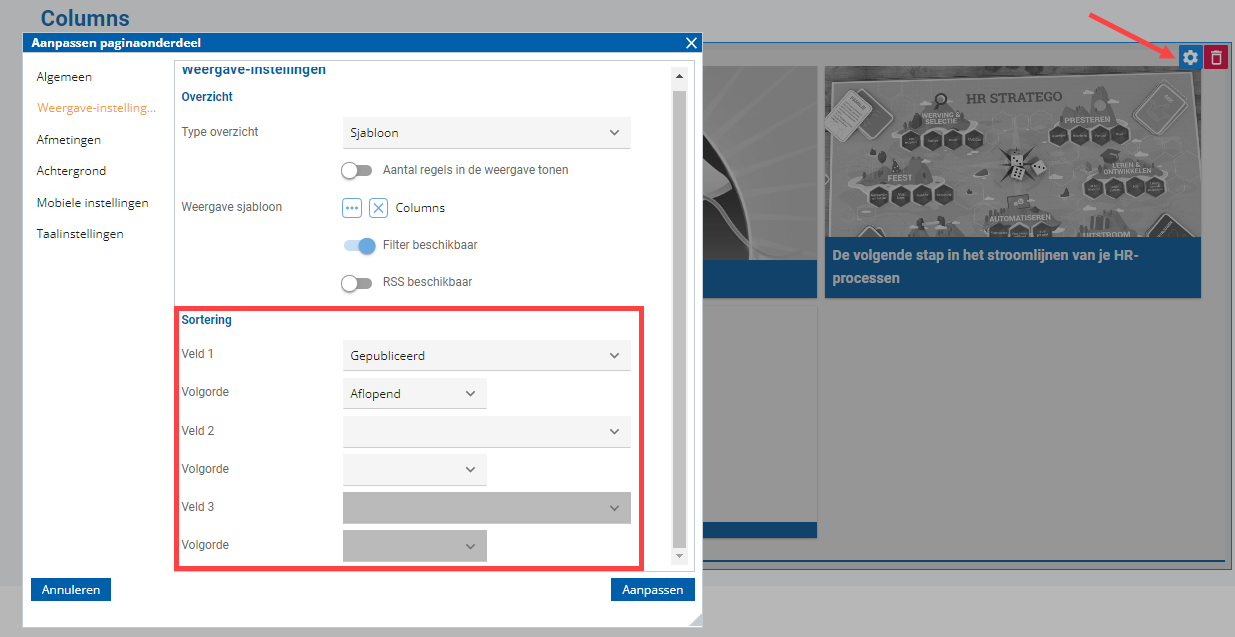Browse for a template with the ellipsis icon
Viewport: 1235px width, 637px height.
pos(352,208)
